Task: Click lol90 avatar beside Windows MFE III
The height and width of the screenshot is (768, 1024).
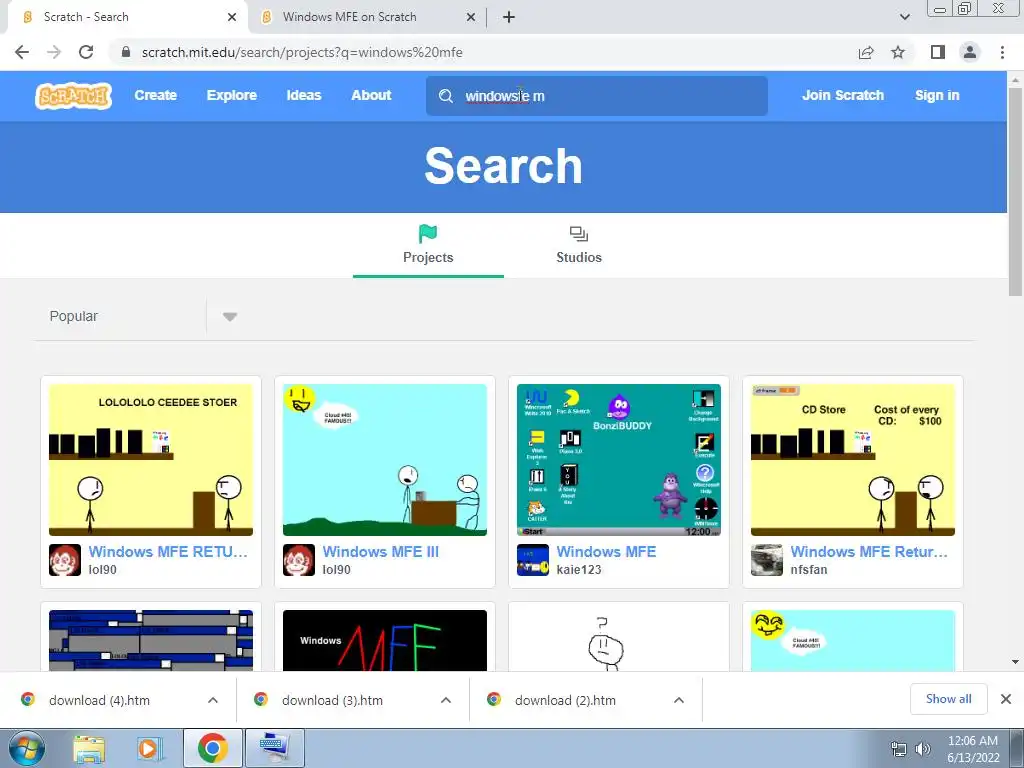Action: pos(298,560)
